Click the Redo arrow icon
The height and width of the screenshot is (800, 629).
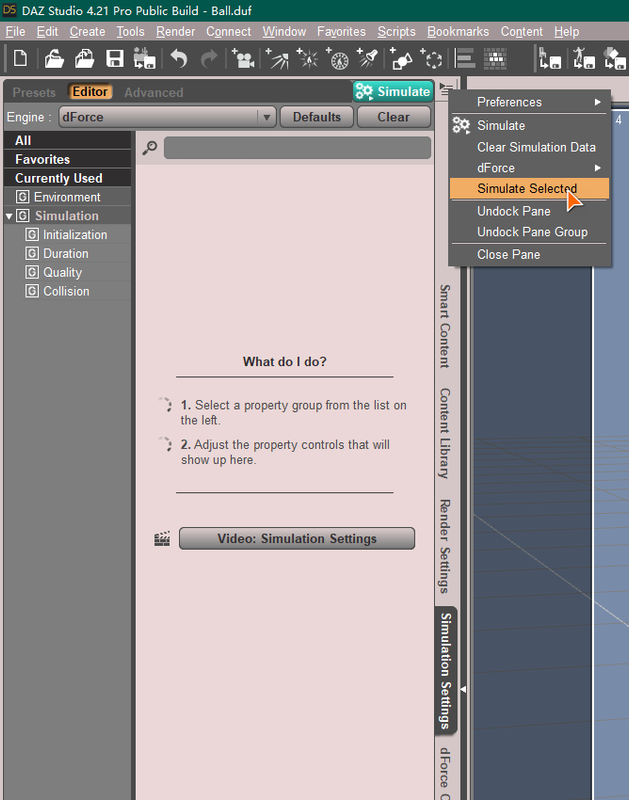(209, 58)
